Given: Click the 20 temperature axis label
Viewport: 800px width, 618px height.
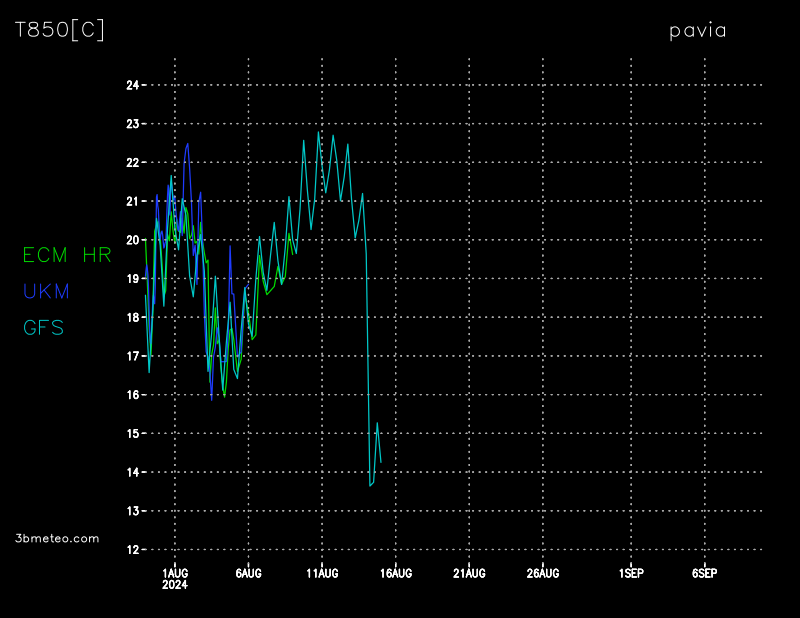Looking at the screenshot, I should pyautogui.click(x=132, y=240).
